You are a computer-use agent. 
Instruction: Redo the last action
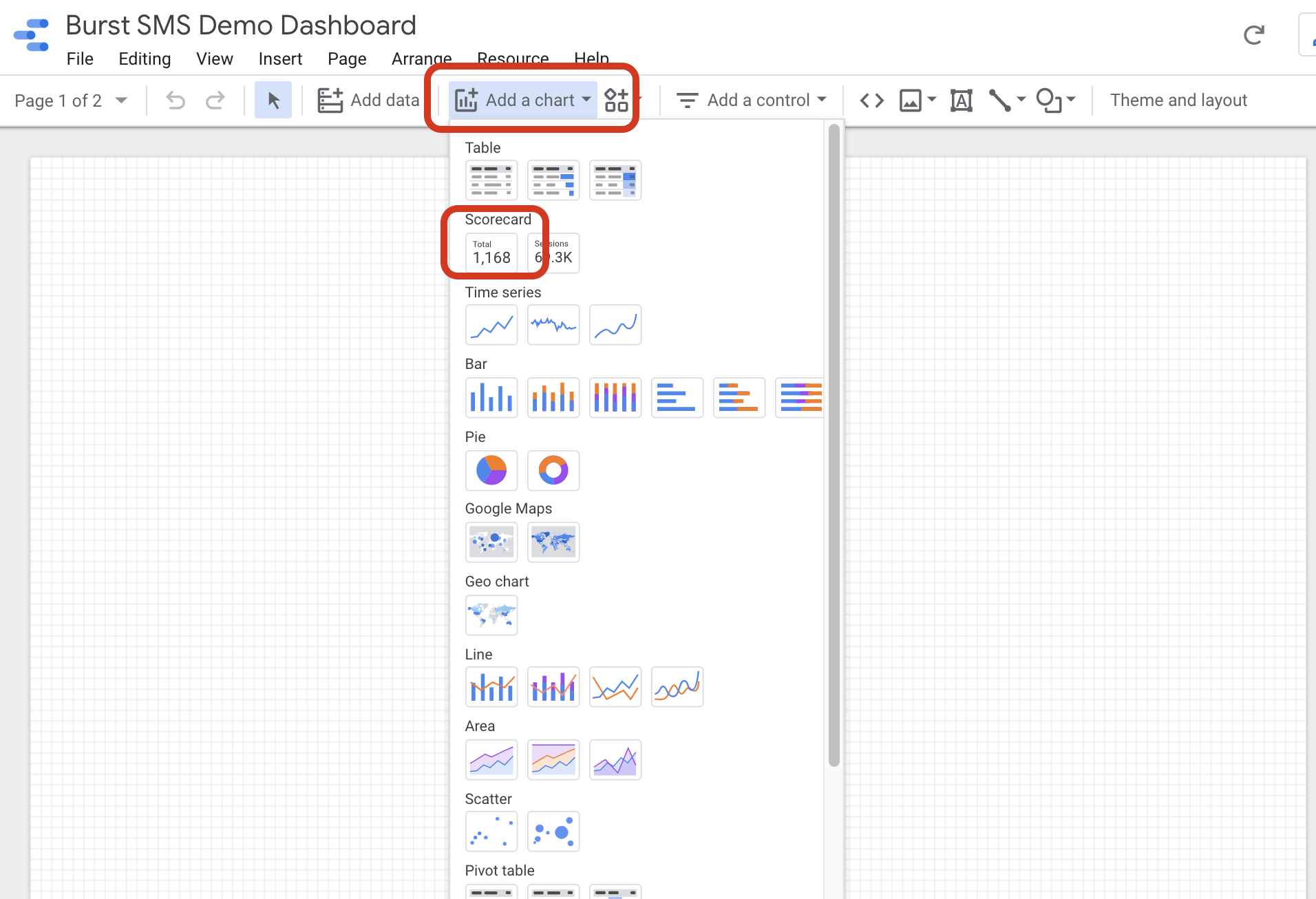(215, 101)
